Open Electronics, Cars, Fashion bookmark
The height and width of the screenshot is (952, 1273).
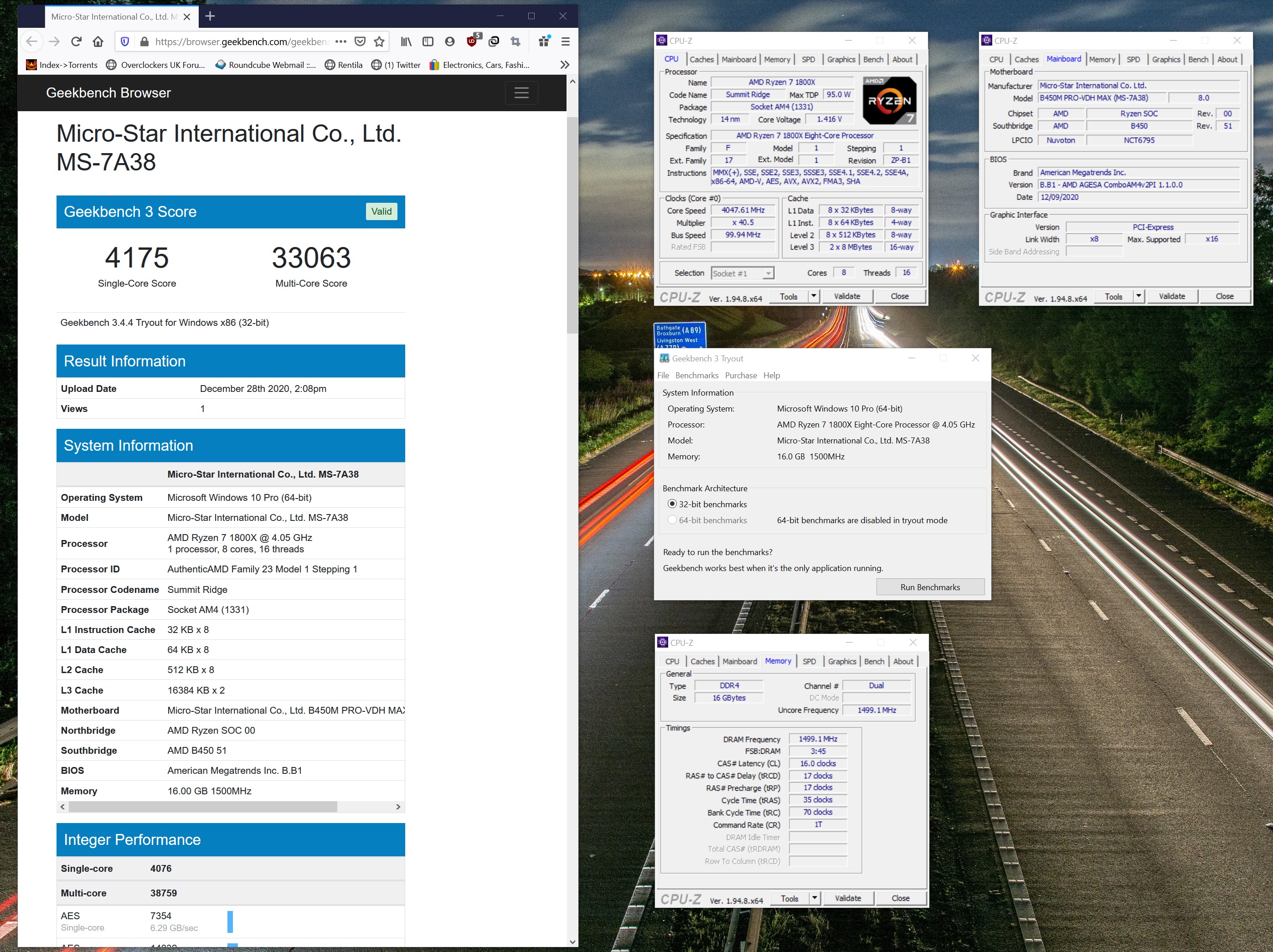pos(479,65)
